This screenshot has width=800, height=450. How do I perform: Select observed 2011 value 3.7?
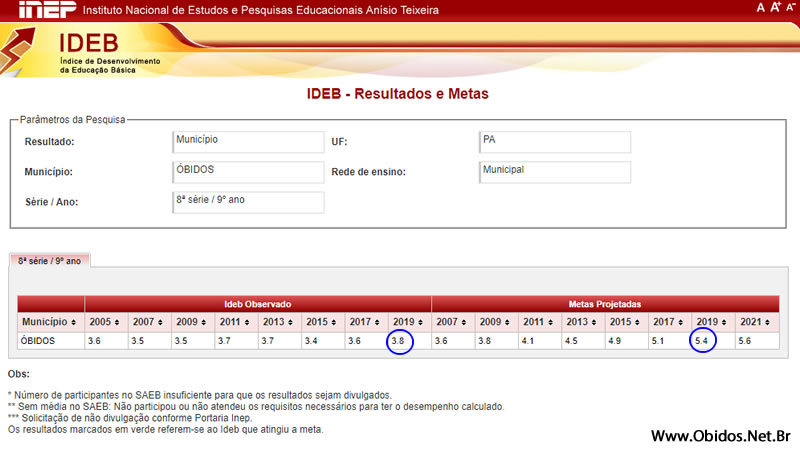point(236,341)
